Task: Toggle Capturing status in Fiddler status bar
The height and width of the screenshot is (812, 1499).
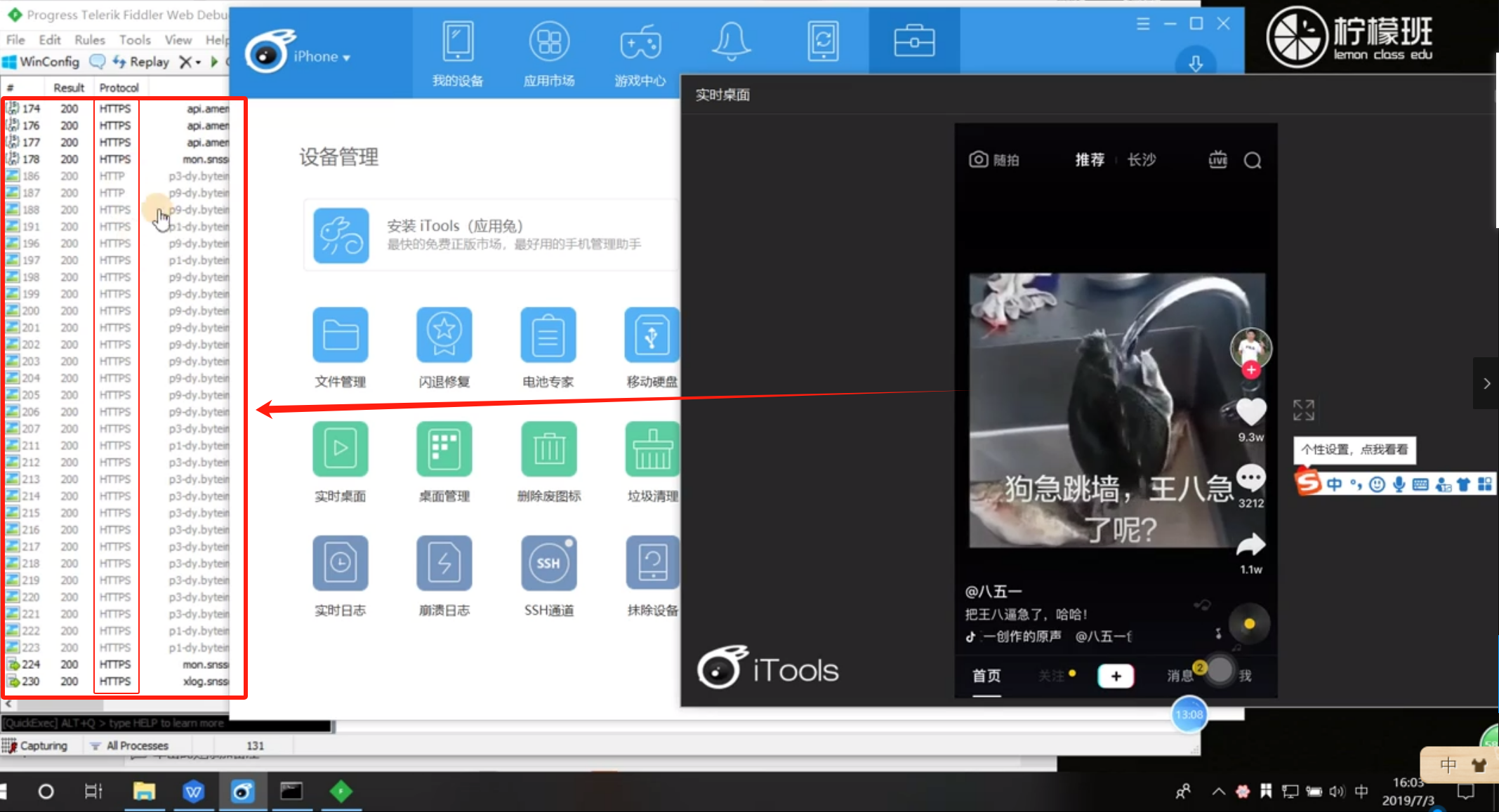Action: pos(35,745)
